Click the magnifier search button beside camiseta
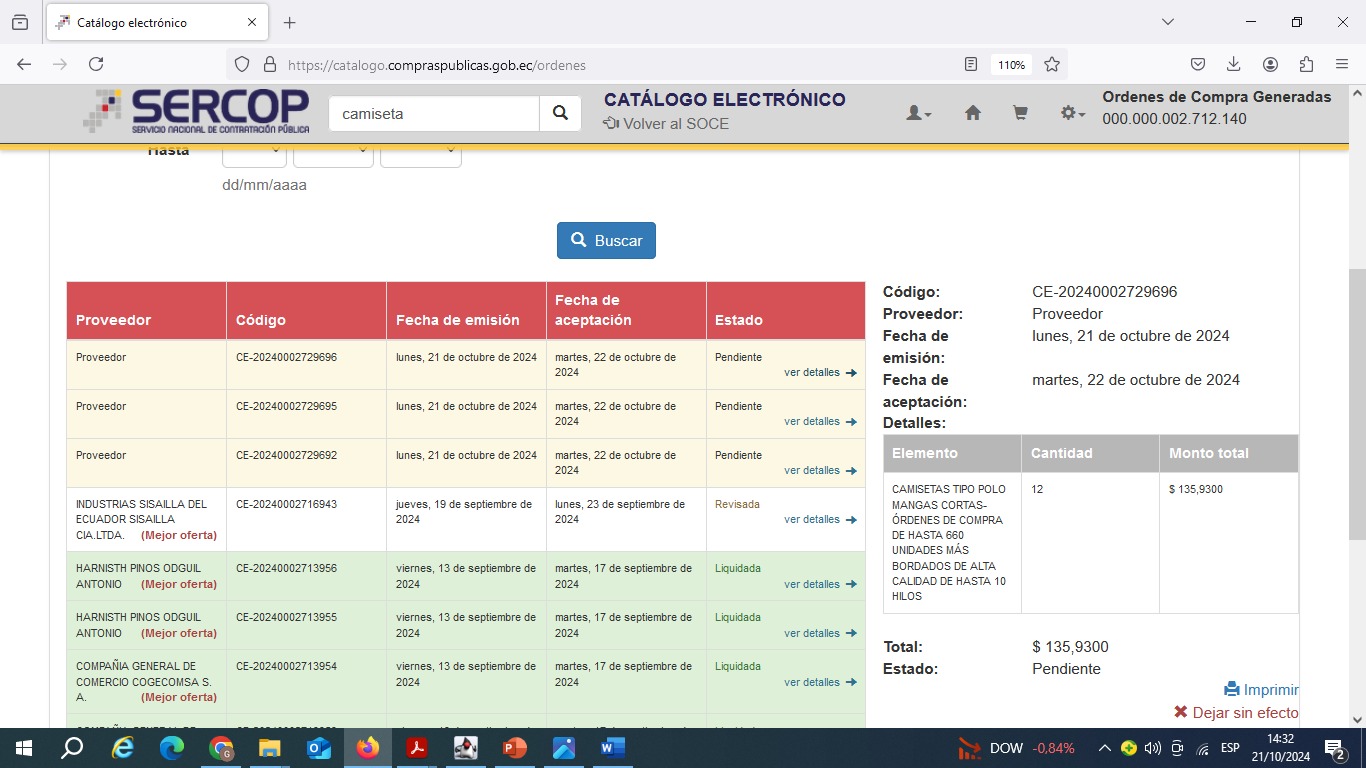This screenshot has width=1366, height=768. click(x=560, y=114)
